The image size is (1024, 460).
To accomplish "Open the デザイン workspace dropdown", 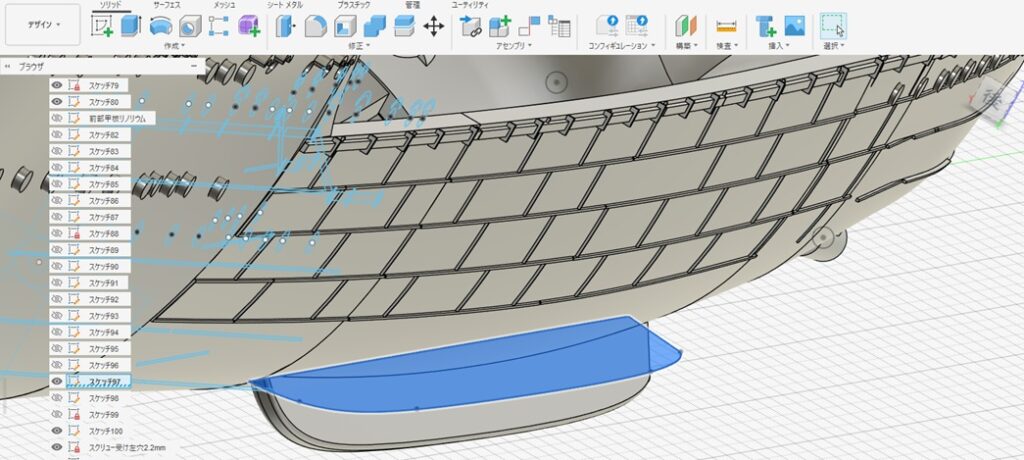I will pos(42,24).
